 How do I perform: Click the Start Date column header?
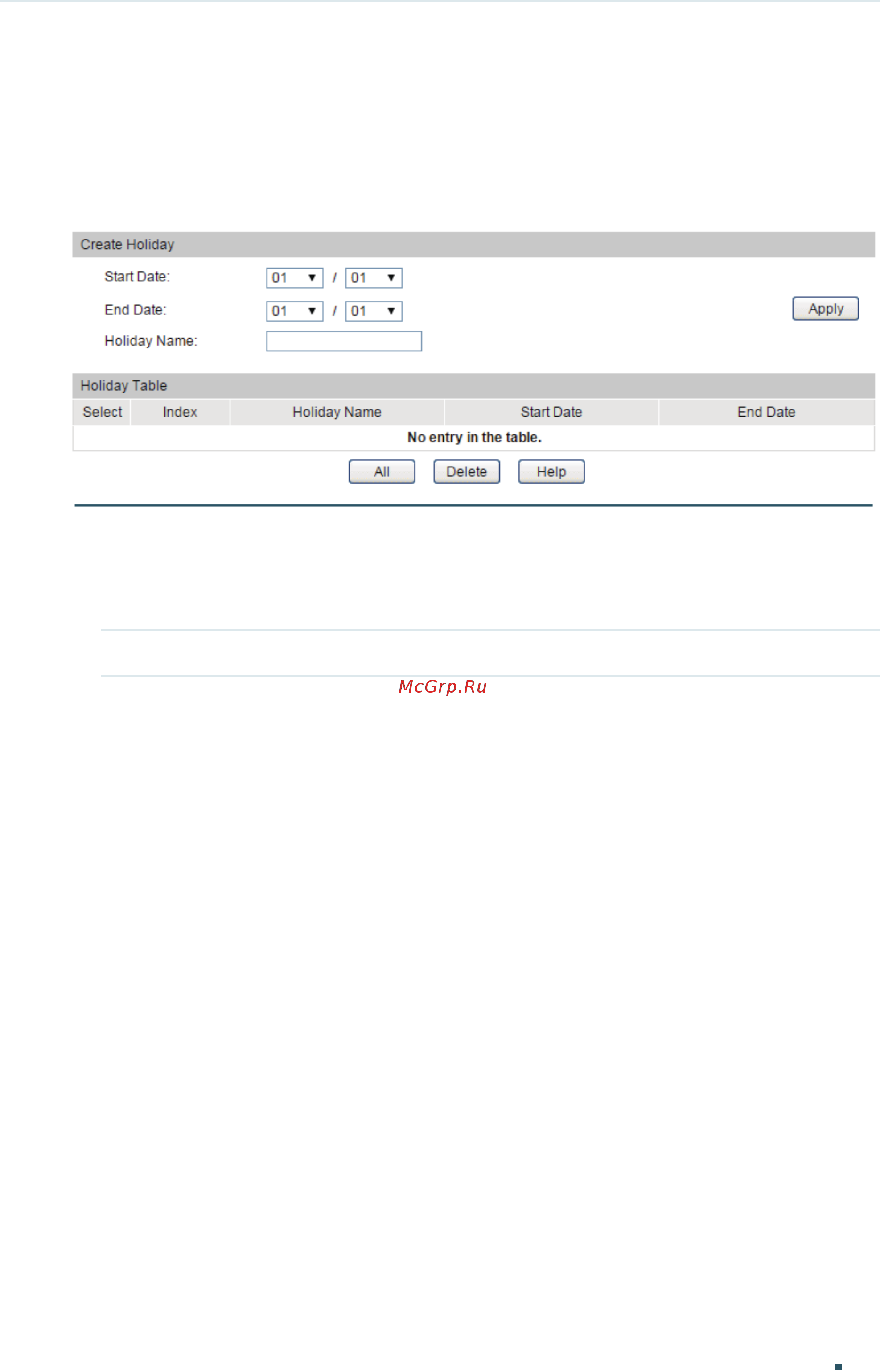coord(551,412)
